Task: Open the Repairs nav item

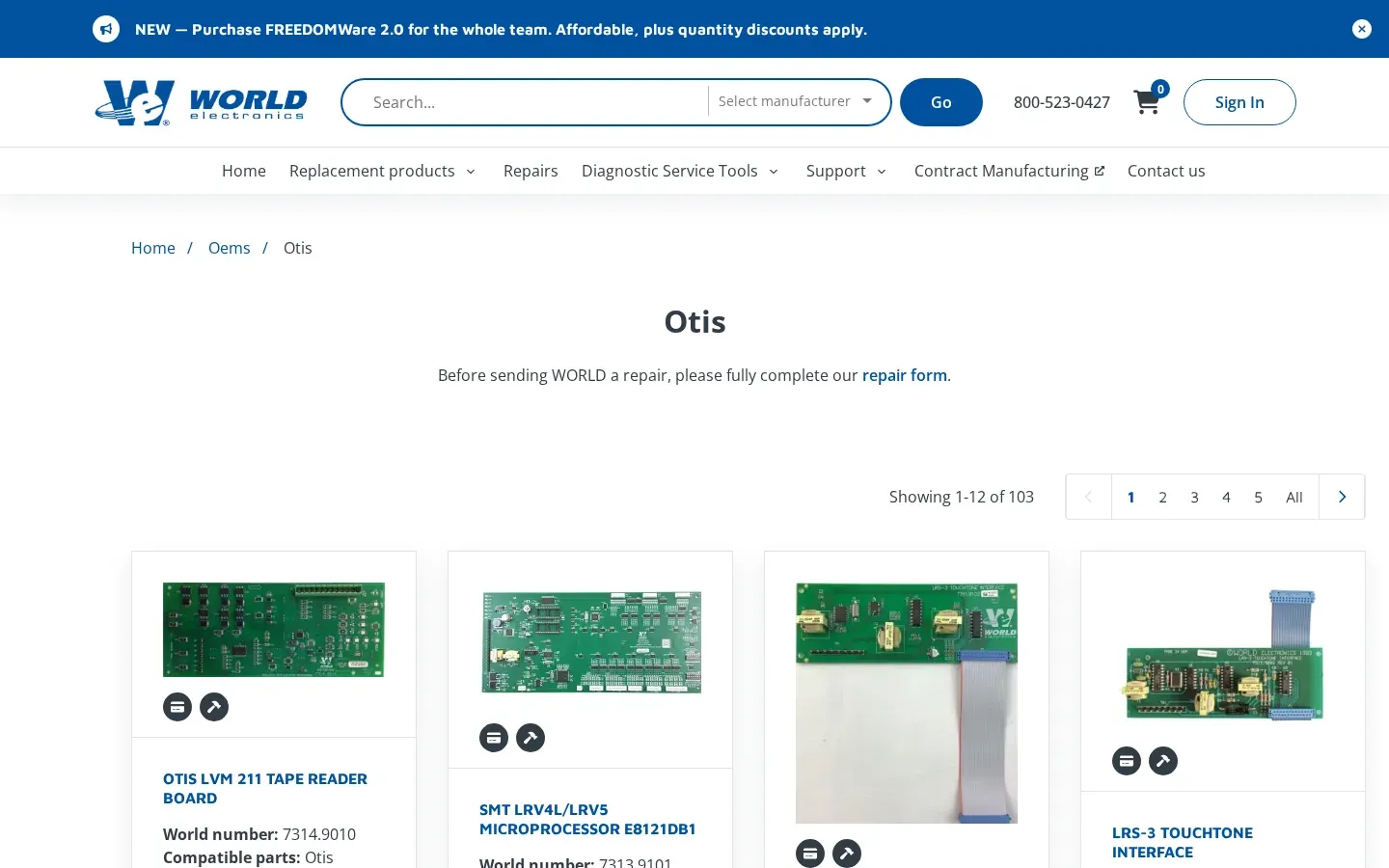Action: pyautogui.click(x=531, y=171)
